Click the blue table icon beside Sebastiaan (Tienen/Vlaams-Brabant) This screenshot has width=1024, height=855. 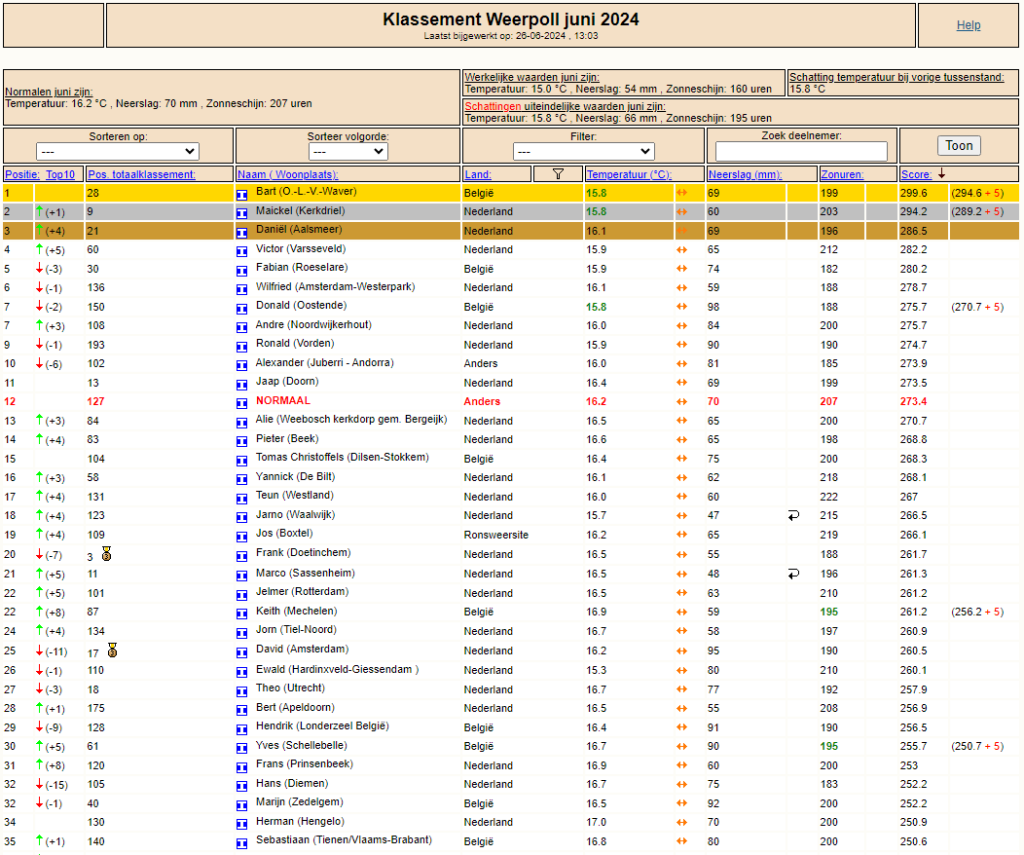(x=242, y=843)
